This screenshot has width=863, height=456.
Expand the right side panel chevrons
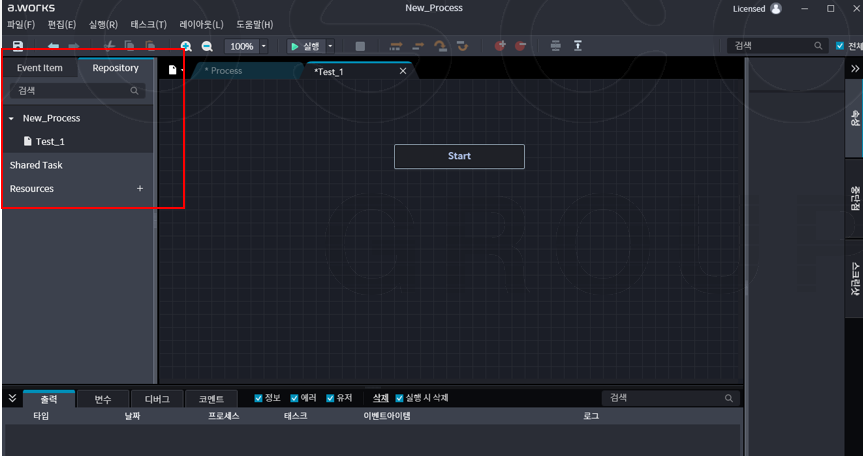pos(855,69)
